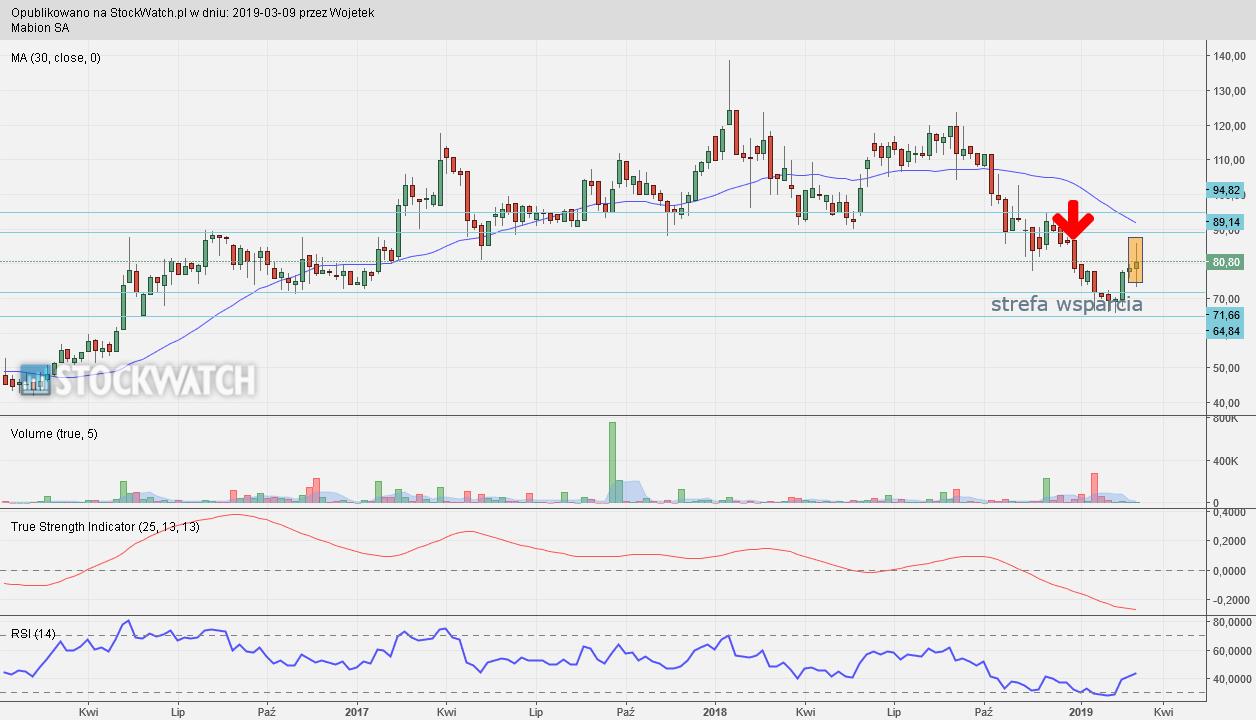
Task: Click the 80,80 current price tag
Action: pos(1226,263)
